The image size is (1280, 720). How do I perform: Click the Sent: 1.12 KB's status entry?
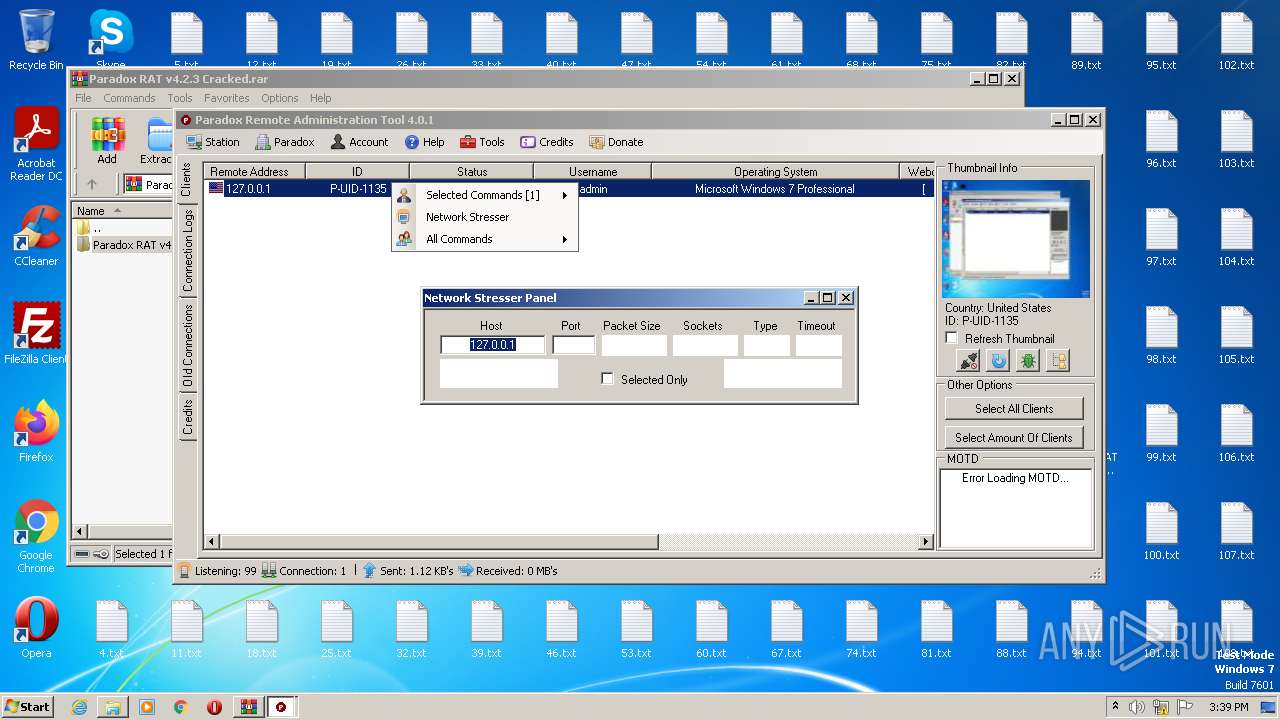[407, 571]
